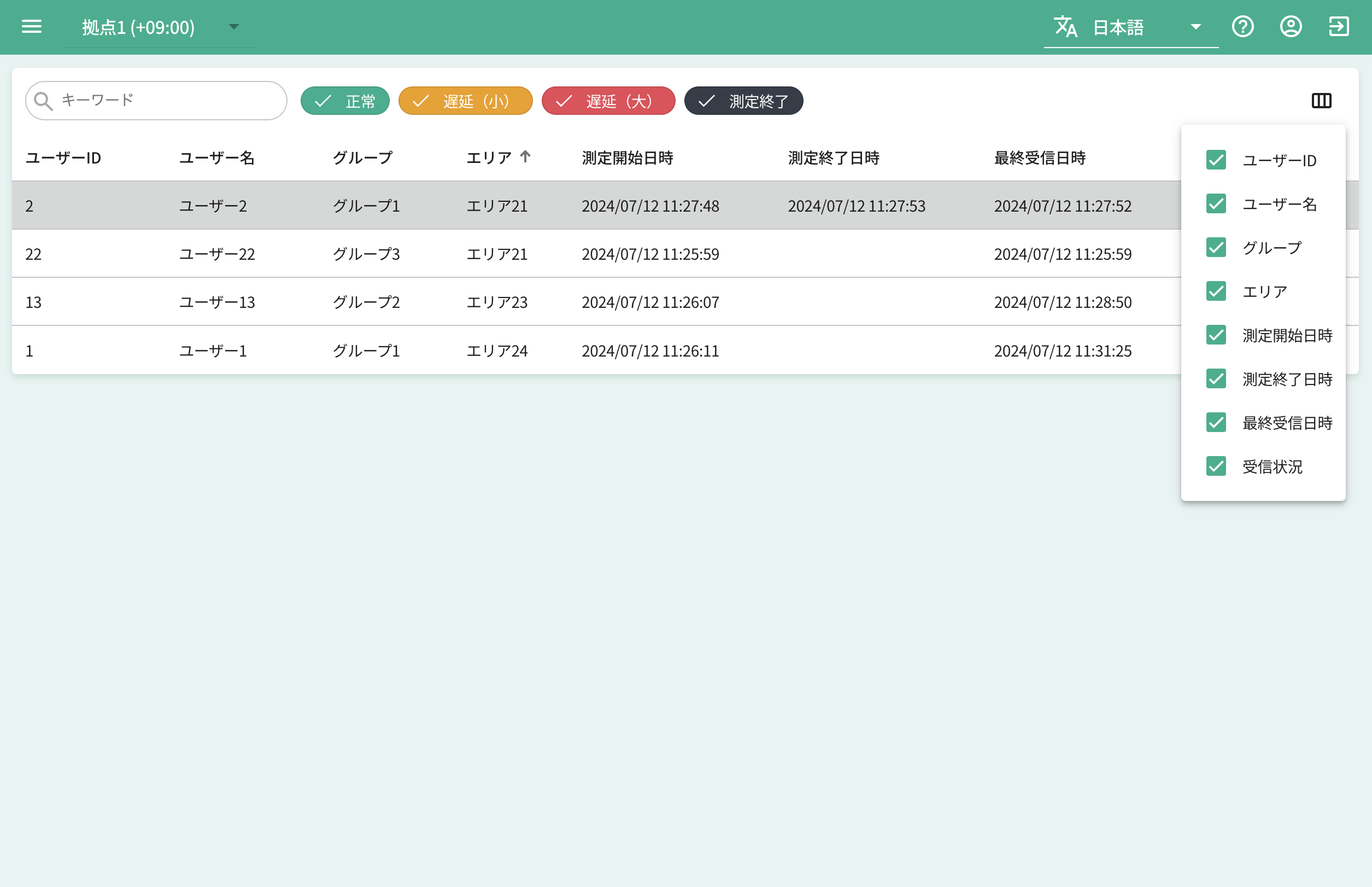The image size is (1372, 887).
Task: Click the translate language icon
Action: (x=1065, y=27)
